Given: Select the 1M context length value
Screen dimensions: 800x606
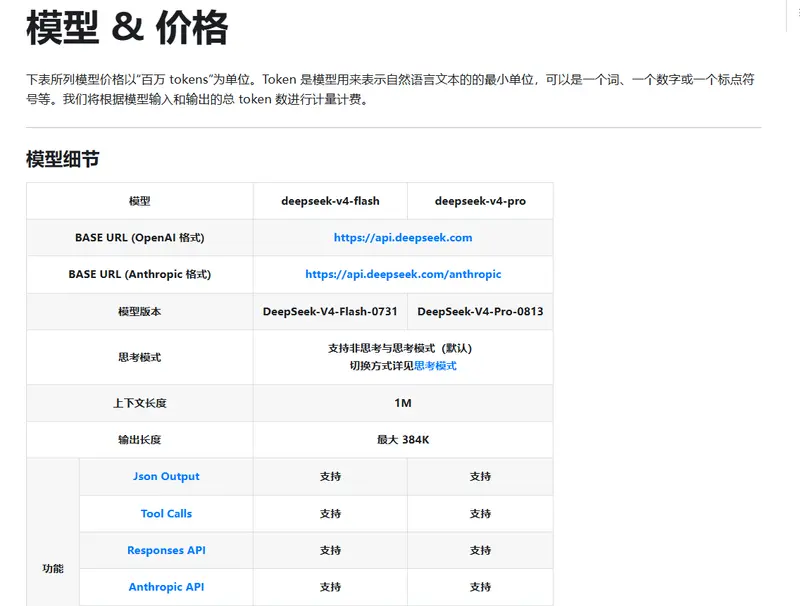Looking at the screenshot, I should 403,403.
